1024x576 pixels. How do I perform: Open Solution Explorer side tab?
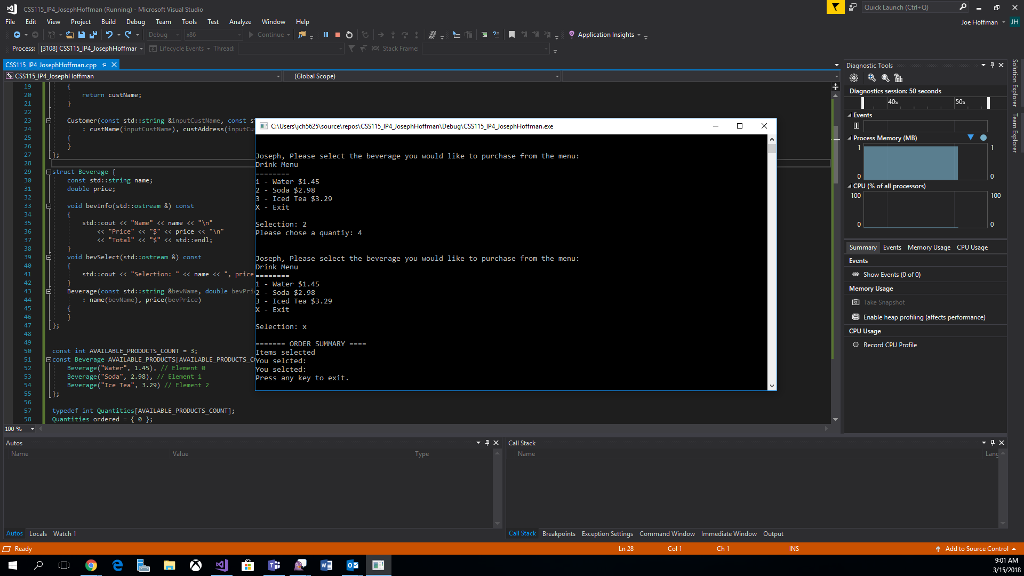coord(1015,83)
